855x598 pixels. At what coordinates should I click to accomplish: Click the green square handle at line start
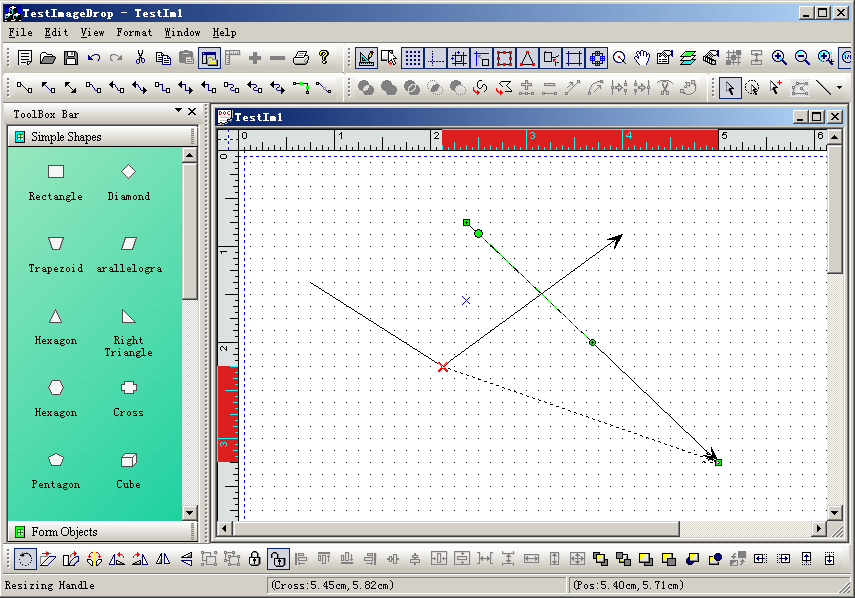point(466,222)
